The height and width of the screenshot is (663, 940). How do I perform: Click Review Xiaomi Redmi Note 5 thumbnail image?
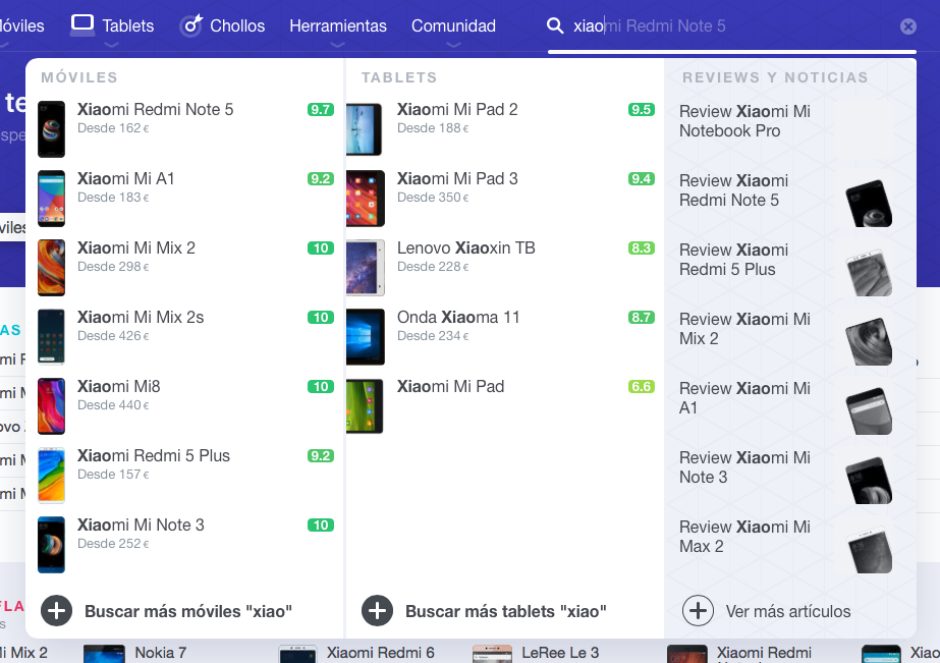coord(869,203)
